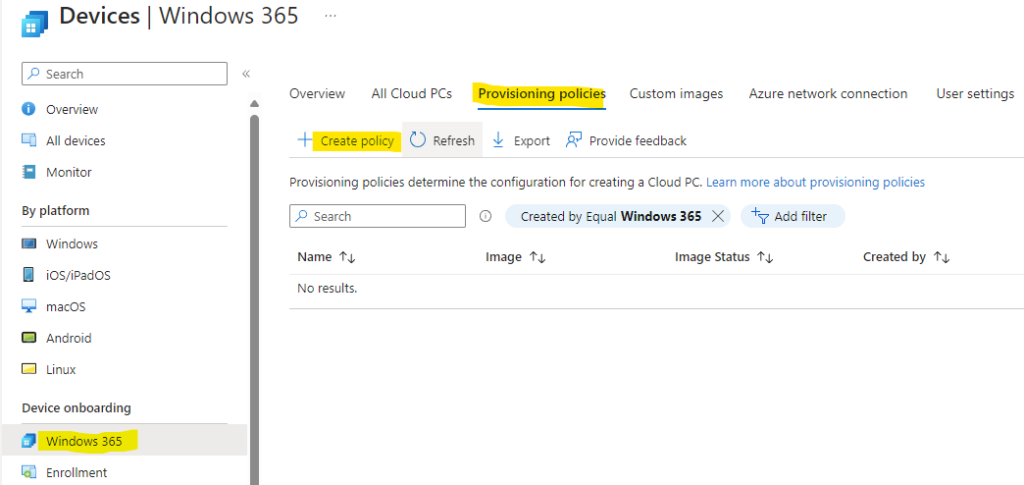The width and height of the screenshot is (1024, 485).
Task: Click the funnel icon on Add filter
Action: pos(760,215)
